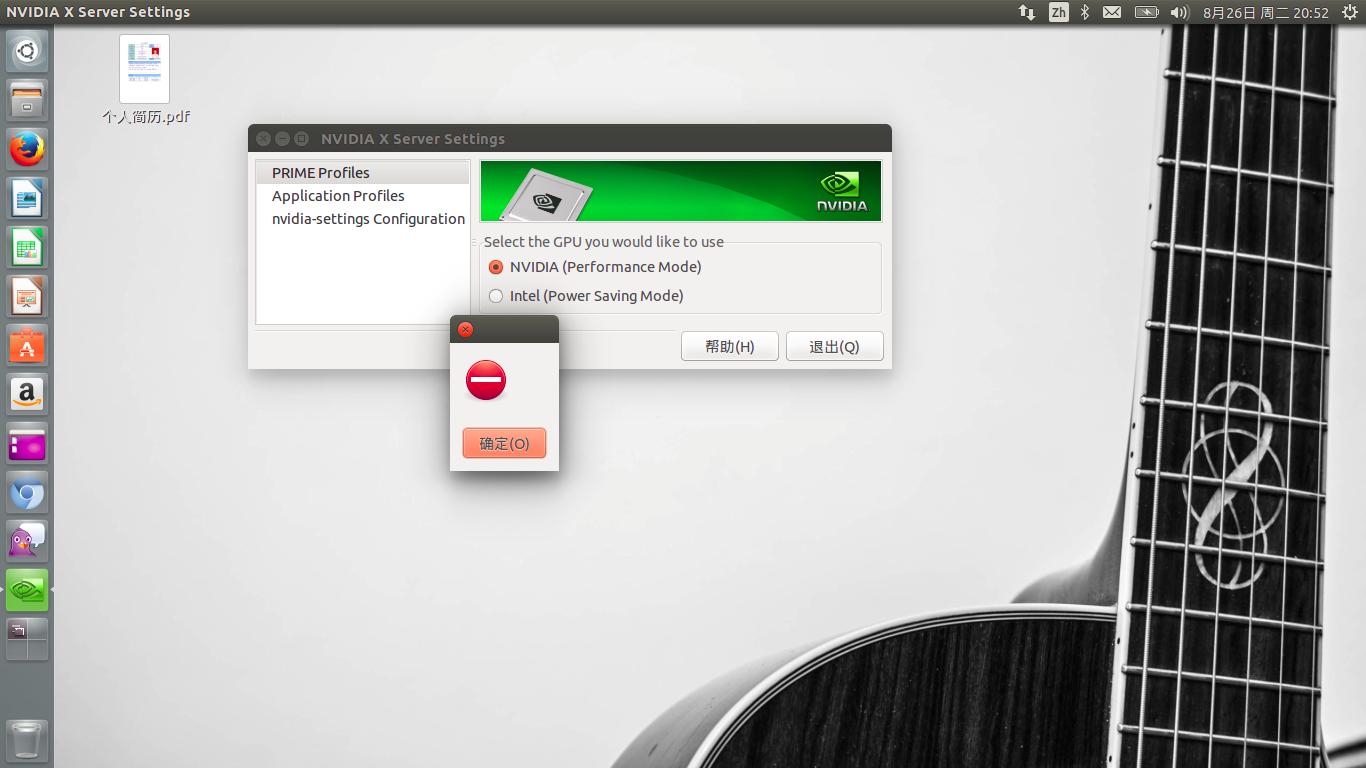
Task: Launch Chromium web browser
Action: pos(27,492)
